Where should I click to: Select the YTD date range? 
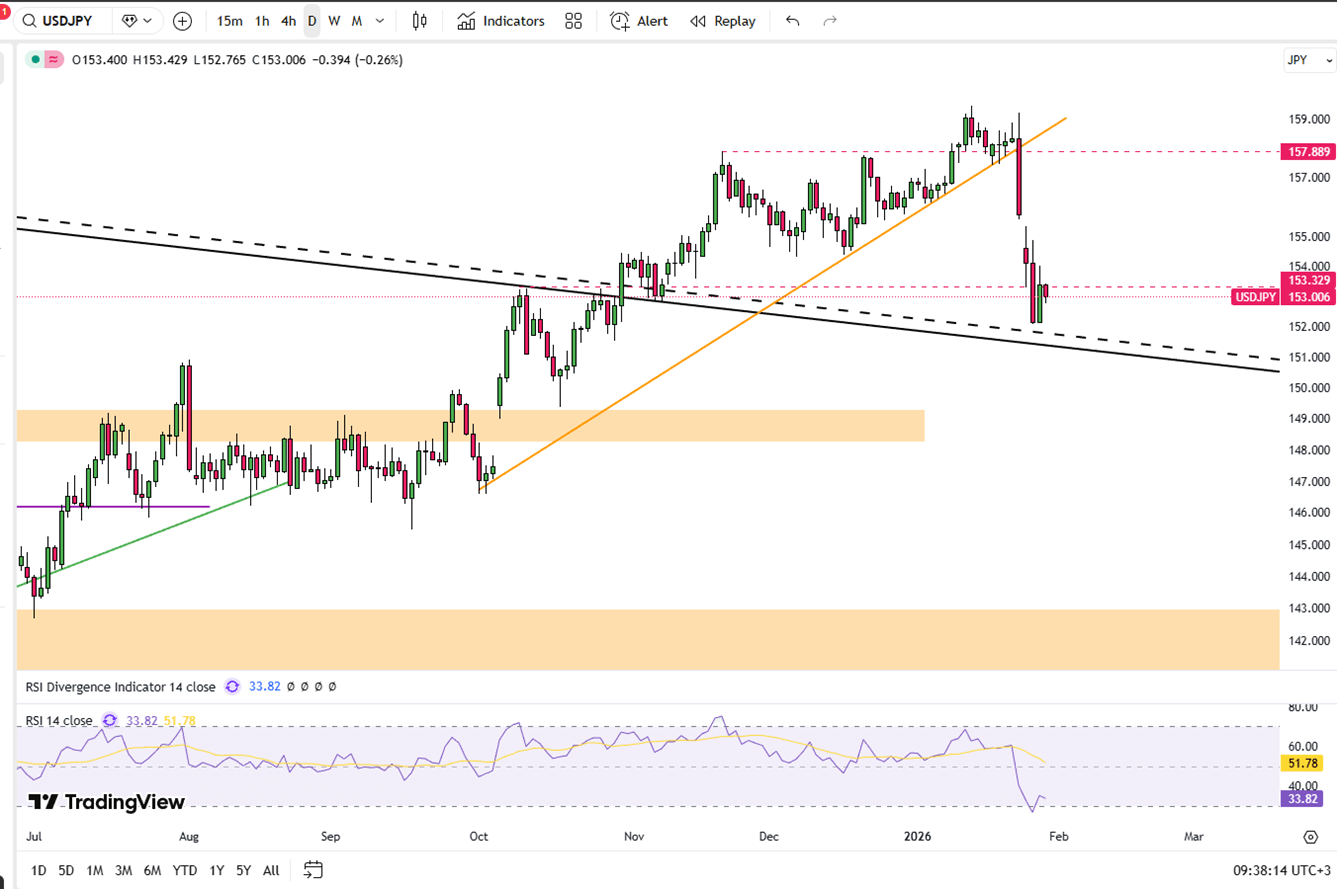pyautogui.click(x=184, y=870)
